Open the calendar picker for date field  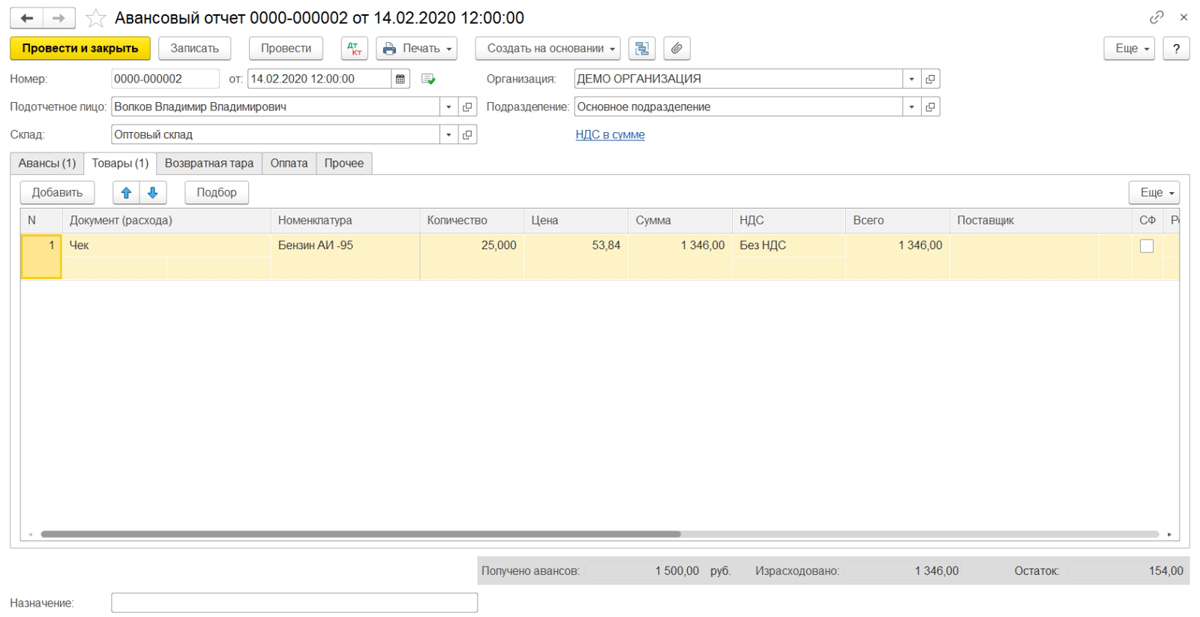tap(401, 79)
